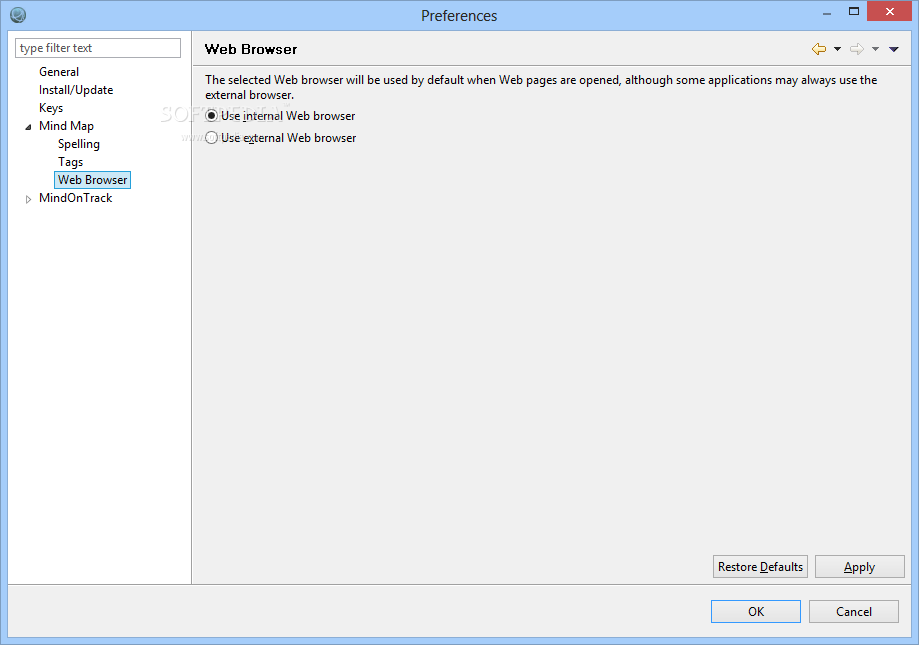Open the preferences page view menu arrow

coord(894,49)
